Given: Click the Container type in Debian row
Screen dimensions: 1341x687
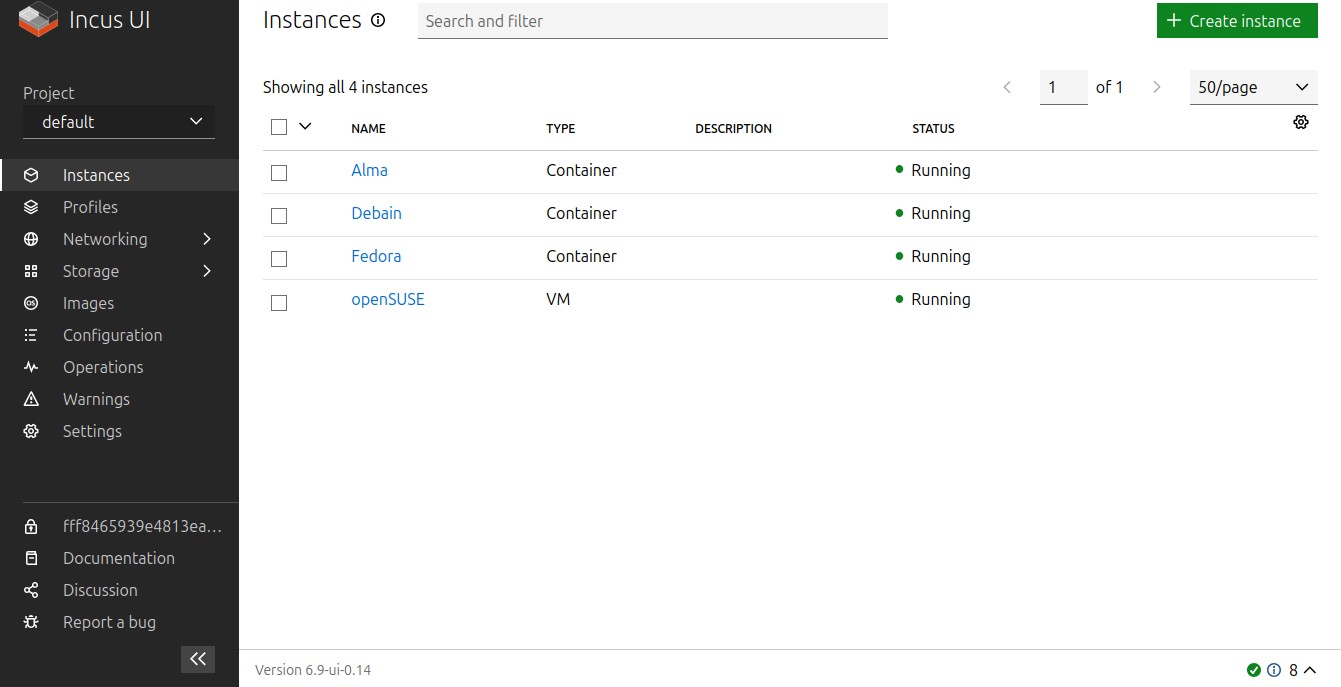Looking at the screenshot, I should point(581,213).
